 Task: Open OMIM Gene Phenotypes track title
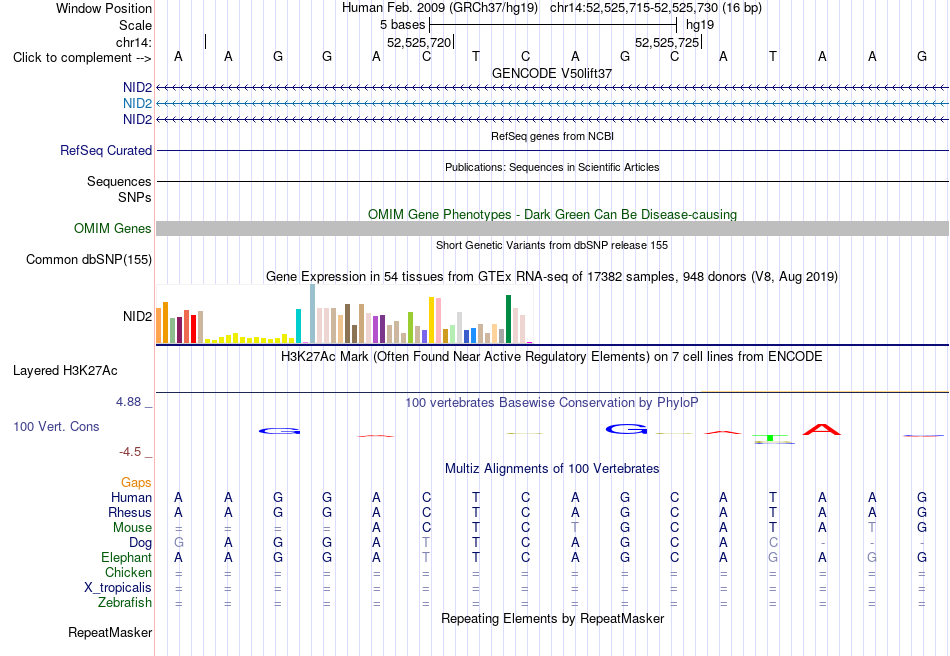tap(552, 214)
